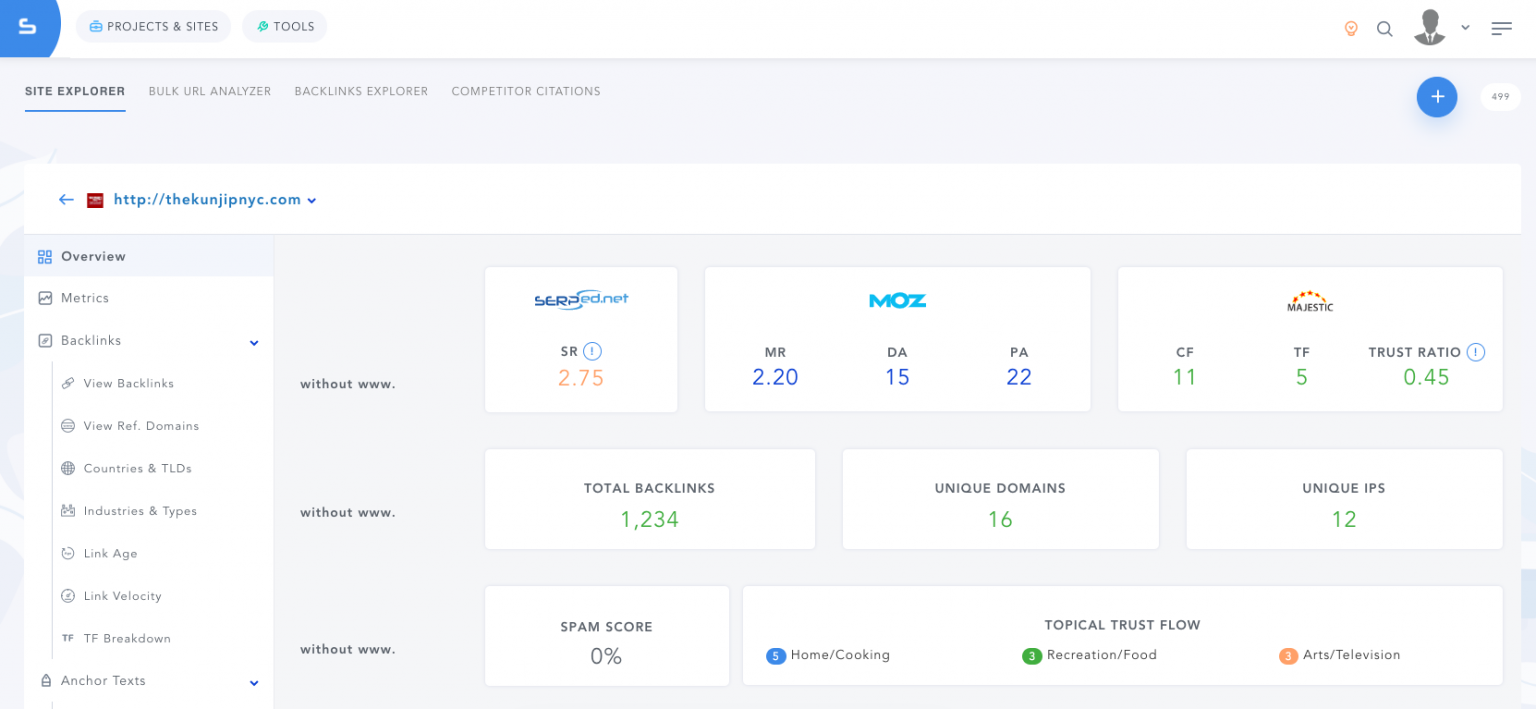Open View Backlinks
This screenshot has width=1536, height=709.
tap(129, 383)
